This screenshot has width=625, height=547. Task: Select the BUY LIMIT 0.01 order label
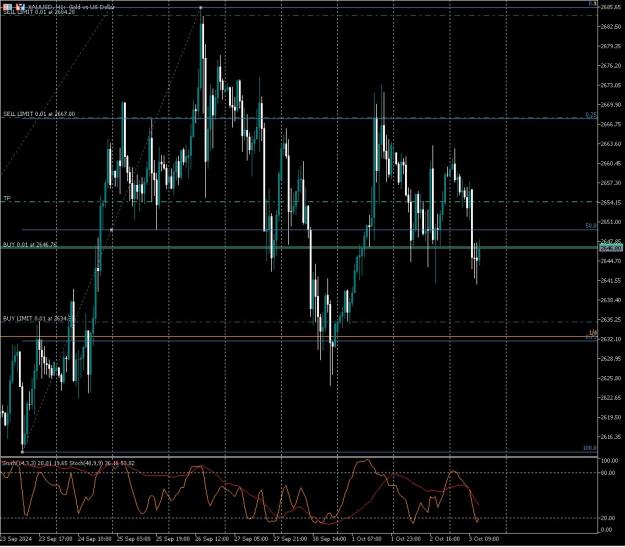(x=39, y=319)
